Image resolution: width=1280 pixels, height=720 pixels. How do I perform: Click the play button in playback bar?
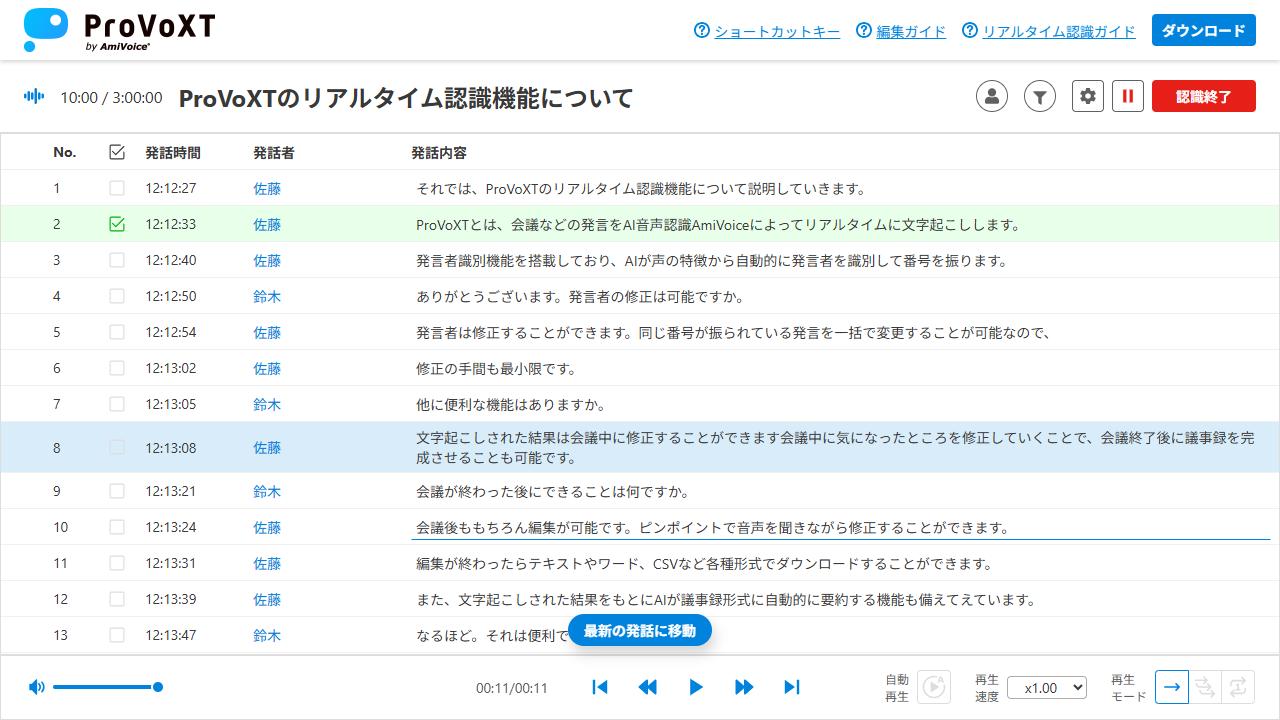[696, 687]
